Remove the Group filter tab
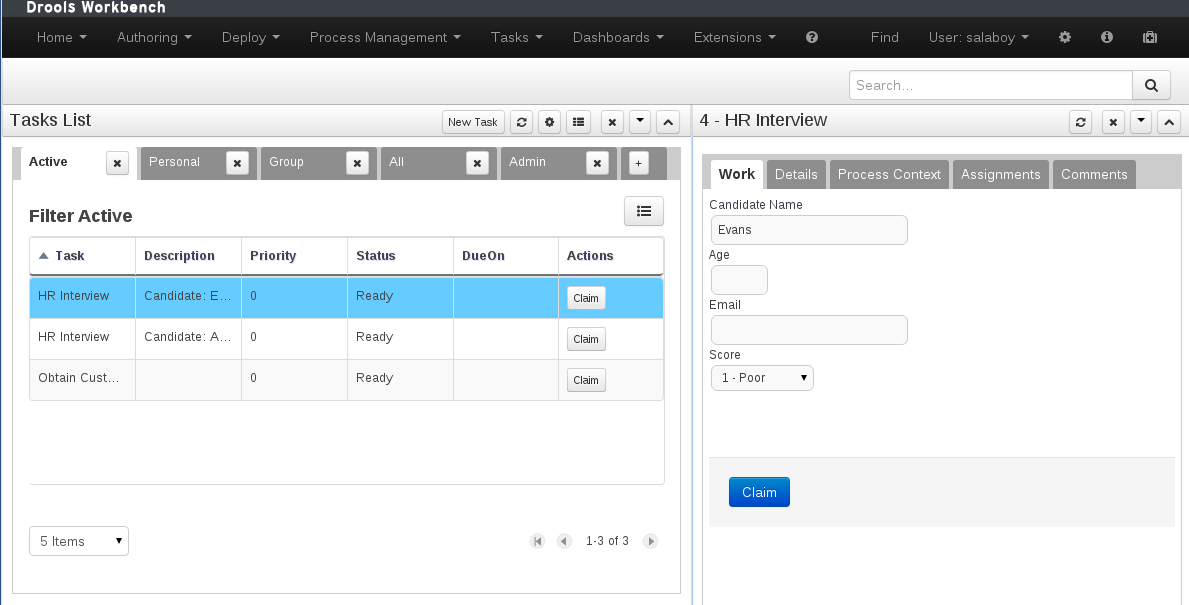 tap(357, 163)
